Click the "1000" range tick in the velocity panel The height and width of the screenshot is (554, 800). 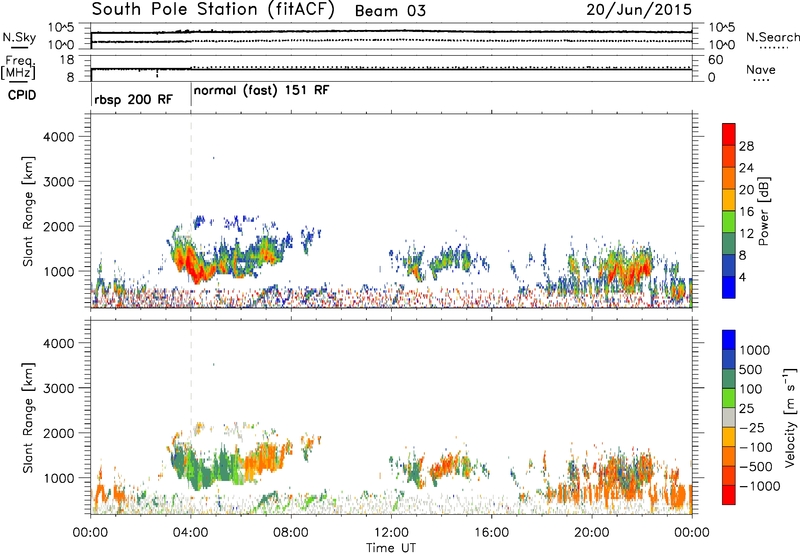pyautogui.click(x=58, y=478)
